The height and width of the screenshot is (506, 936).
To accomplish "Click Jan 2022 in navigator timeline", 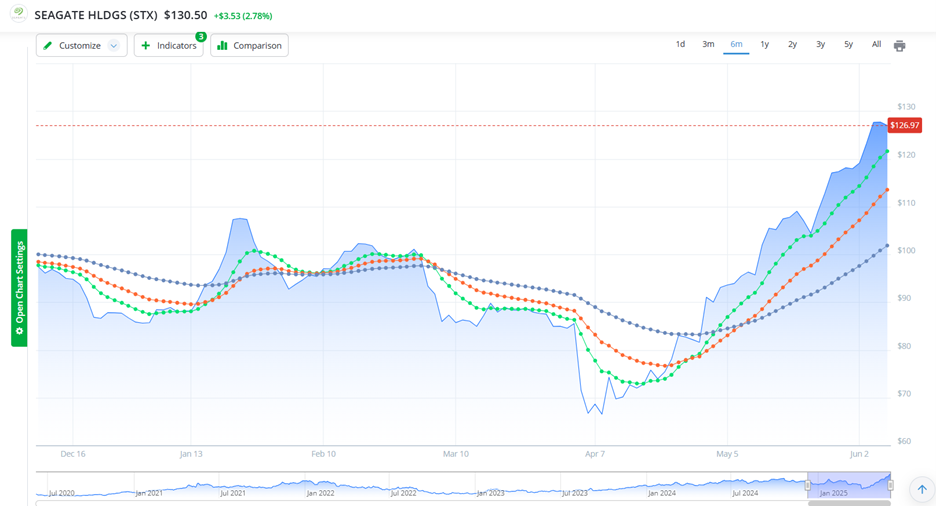I will click(320, 493).
